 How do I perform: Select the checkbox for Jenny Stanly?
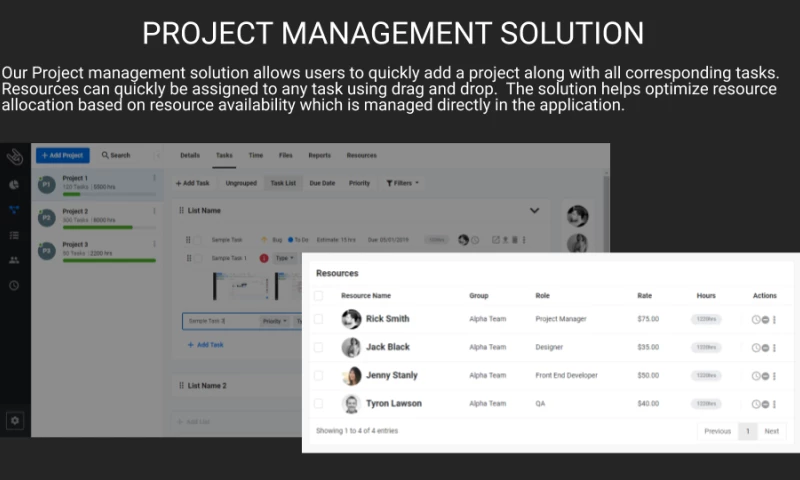319,376
